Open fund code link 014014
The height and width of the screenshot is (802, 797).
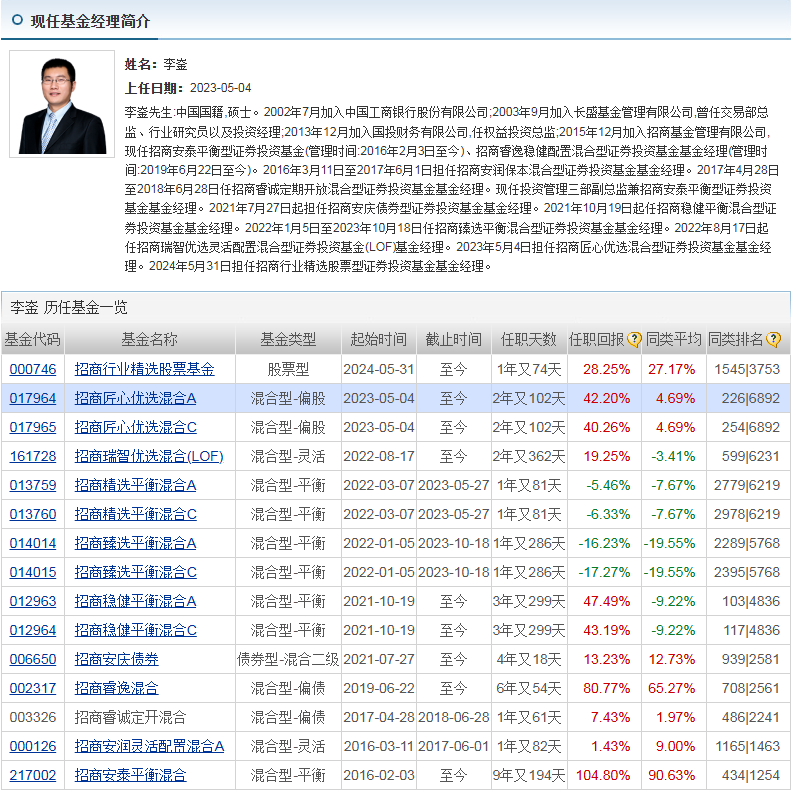pos(33,544)
